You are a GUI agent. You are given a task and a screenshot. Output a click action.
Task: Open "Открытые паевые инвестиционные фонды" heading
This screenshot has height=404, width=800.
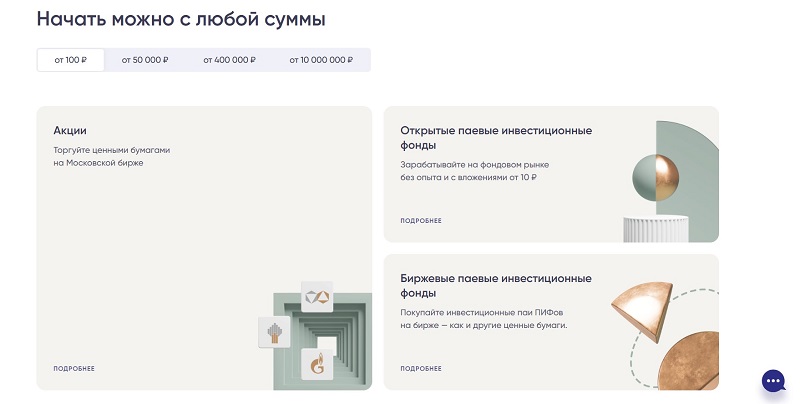click(x=496, y=138)
